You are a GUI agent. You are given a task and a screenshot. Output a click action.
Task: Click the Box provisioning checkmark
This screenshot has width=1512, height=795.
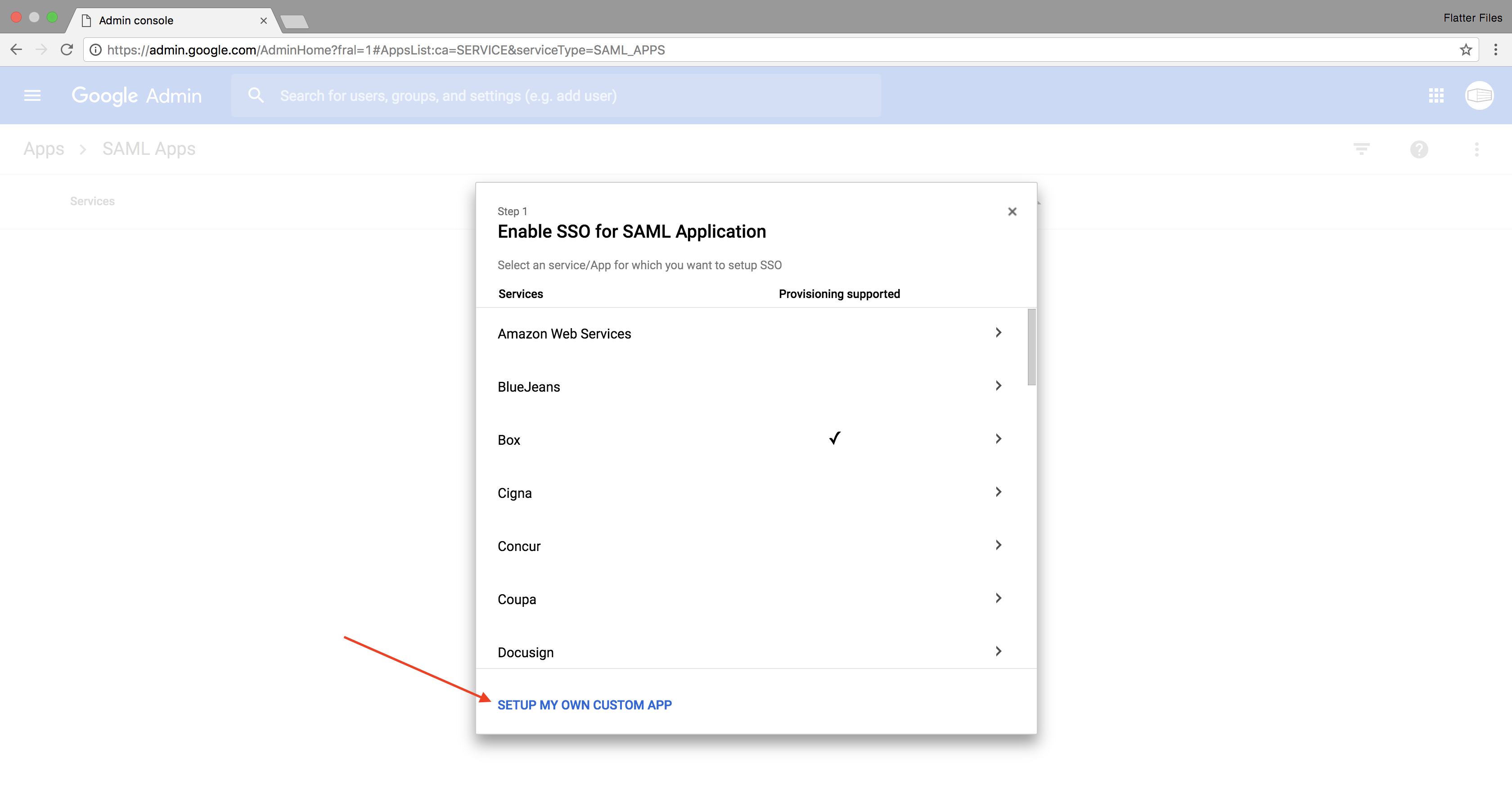coord(835,438)
